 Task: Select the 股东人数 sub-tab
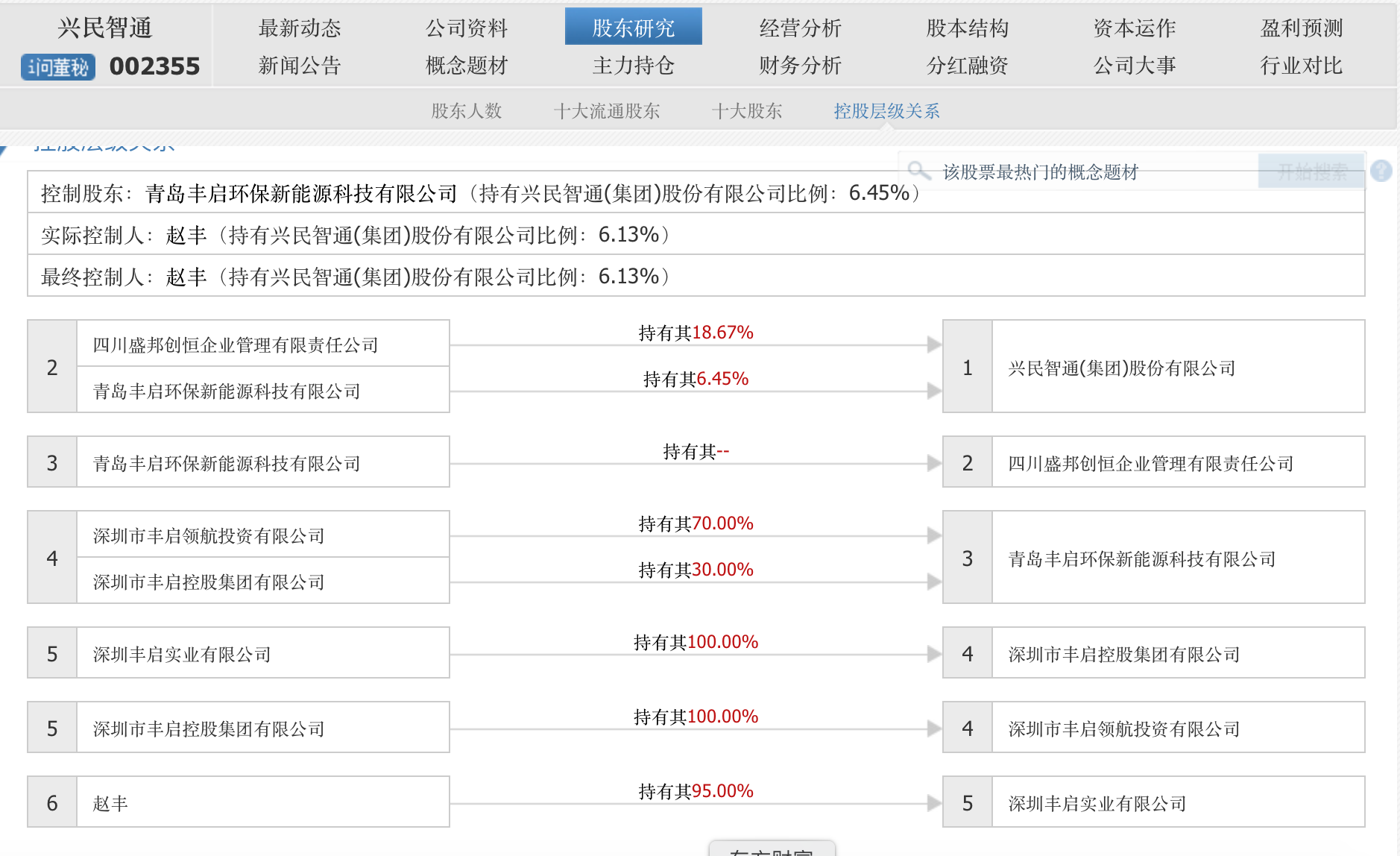[467, 111]
